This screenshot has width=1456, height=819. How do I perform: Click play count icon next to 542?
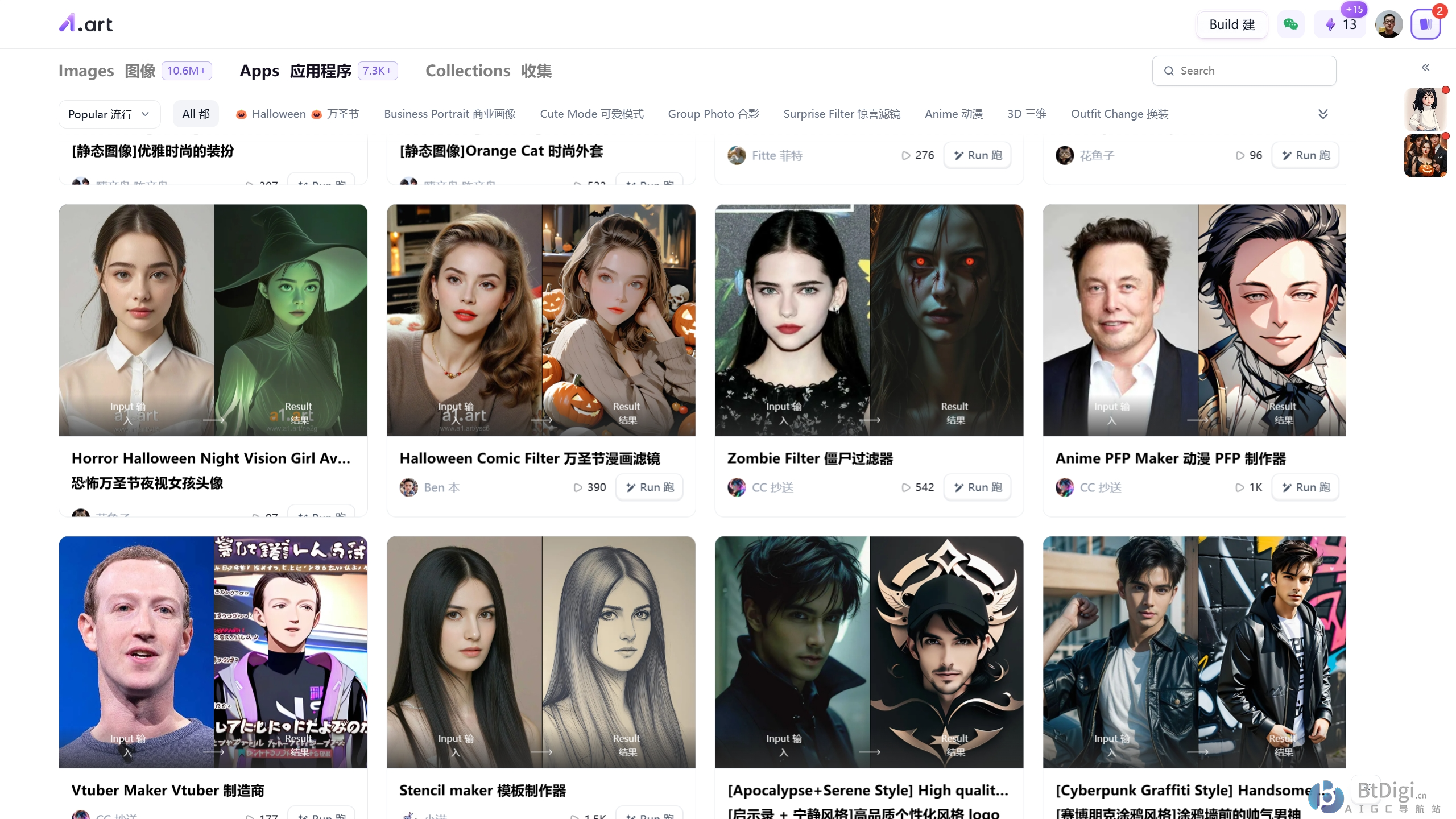point(905,487)
